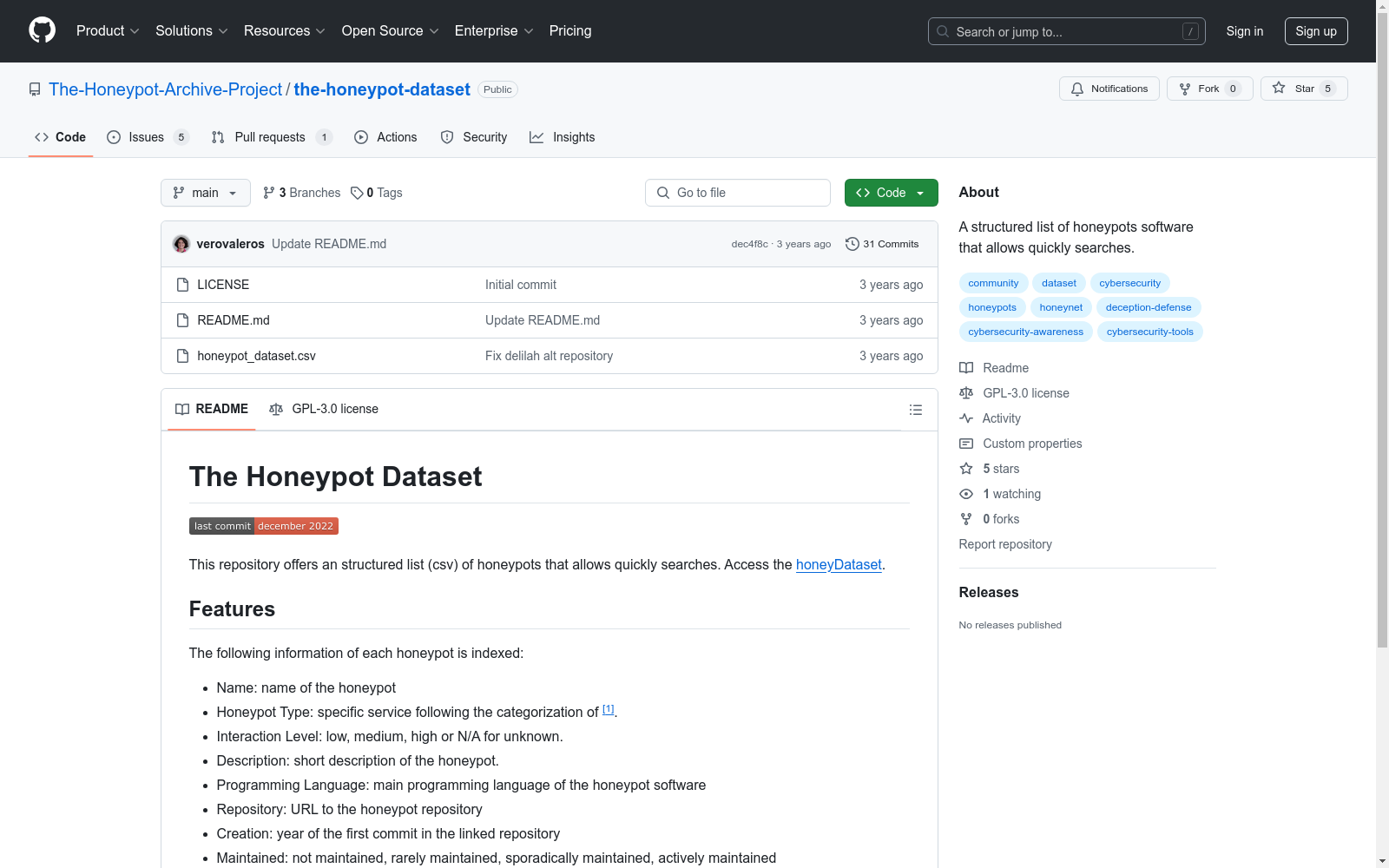Star this repository
The height and width of the screenshot is (868, 1389).
(1304, 89)
